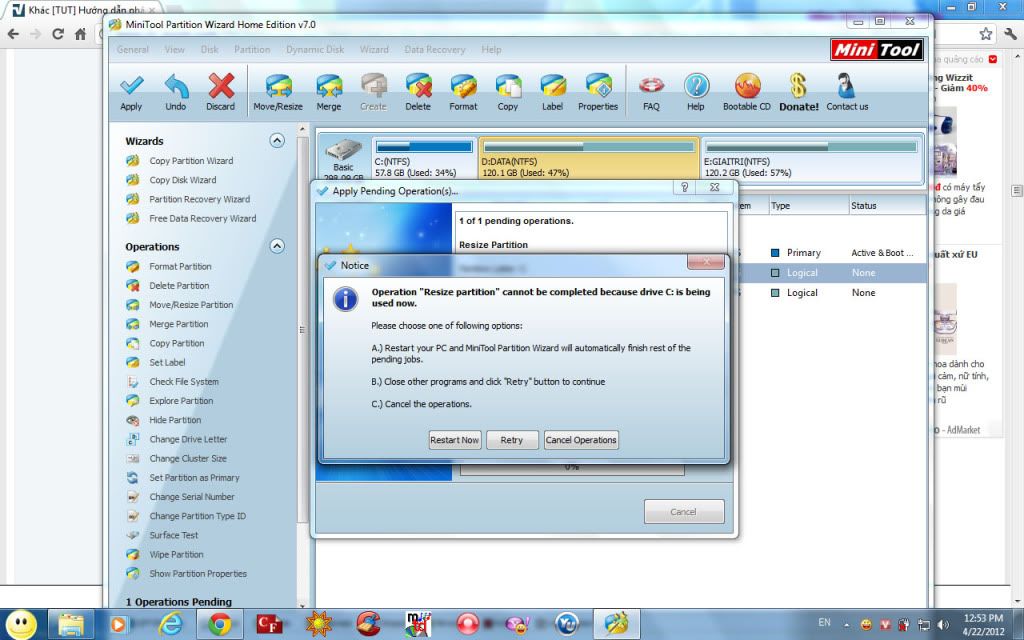This screenshot has height=640, width=1024.
Task: Click the Basic disk drive icon
Action: [344, 150]
